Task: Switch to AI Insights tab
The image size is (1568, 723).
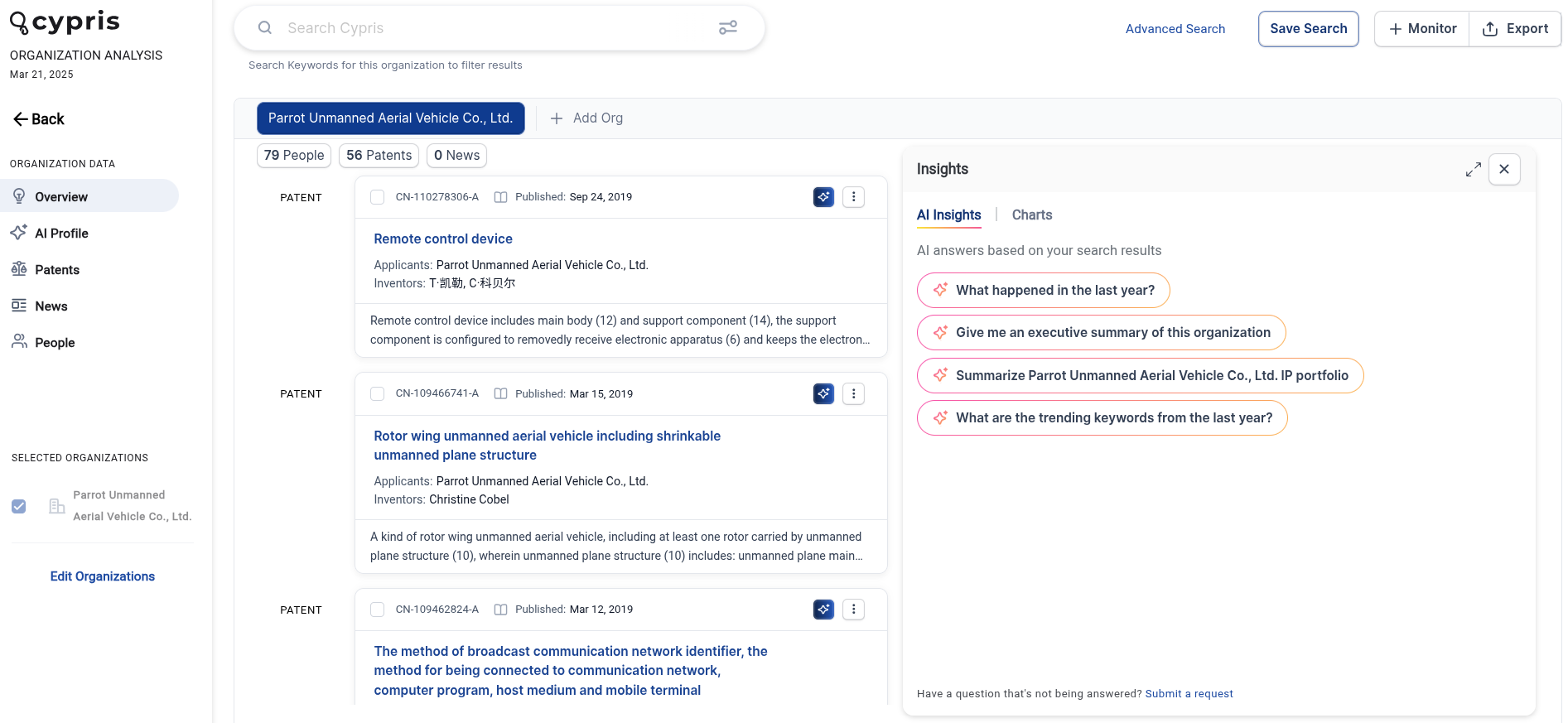Action: (949, 215)
